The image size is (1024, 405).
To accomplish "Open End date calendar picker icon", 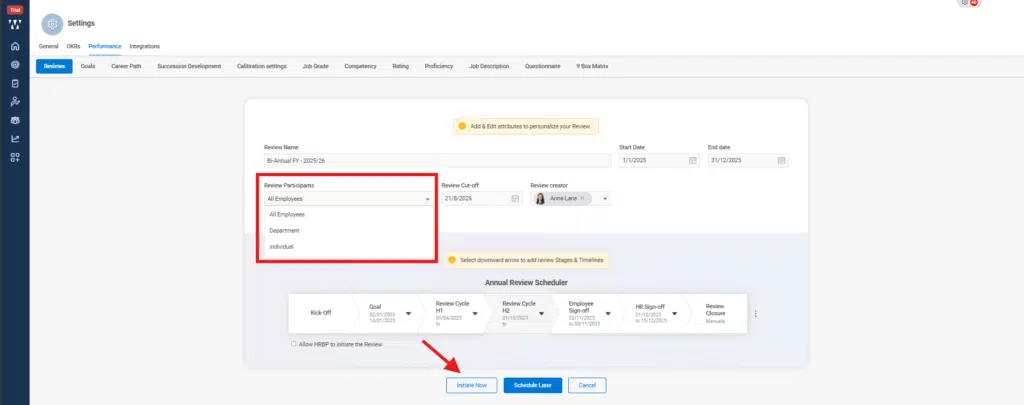I will 781,160.
